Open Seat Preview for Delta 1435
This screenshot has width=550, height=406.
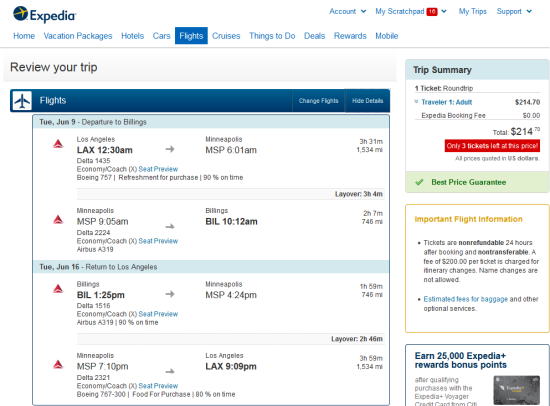[x=158, y=169]
